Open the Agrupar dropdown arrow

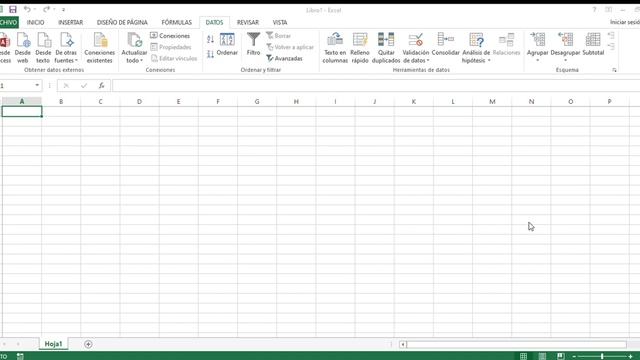[x=538, y=60]
